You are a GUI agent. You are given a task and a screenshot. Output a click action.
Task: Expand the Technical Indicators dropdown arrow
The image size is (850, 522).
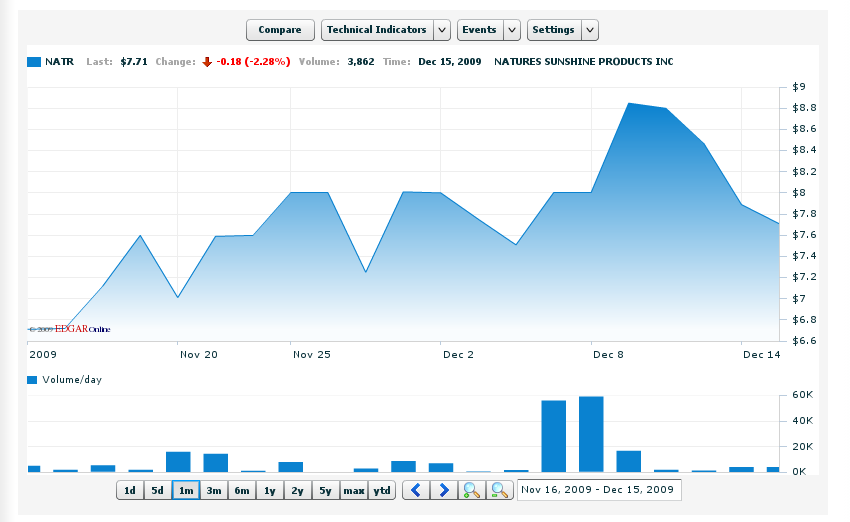click(x=442, y=30)
